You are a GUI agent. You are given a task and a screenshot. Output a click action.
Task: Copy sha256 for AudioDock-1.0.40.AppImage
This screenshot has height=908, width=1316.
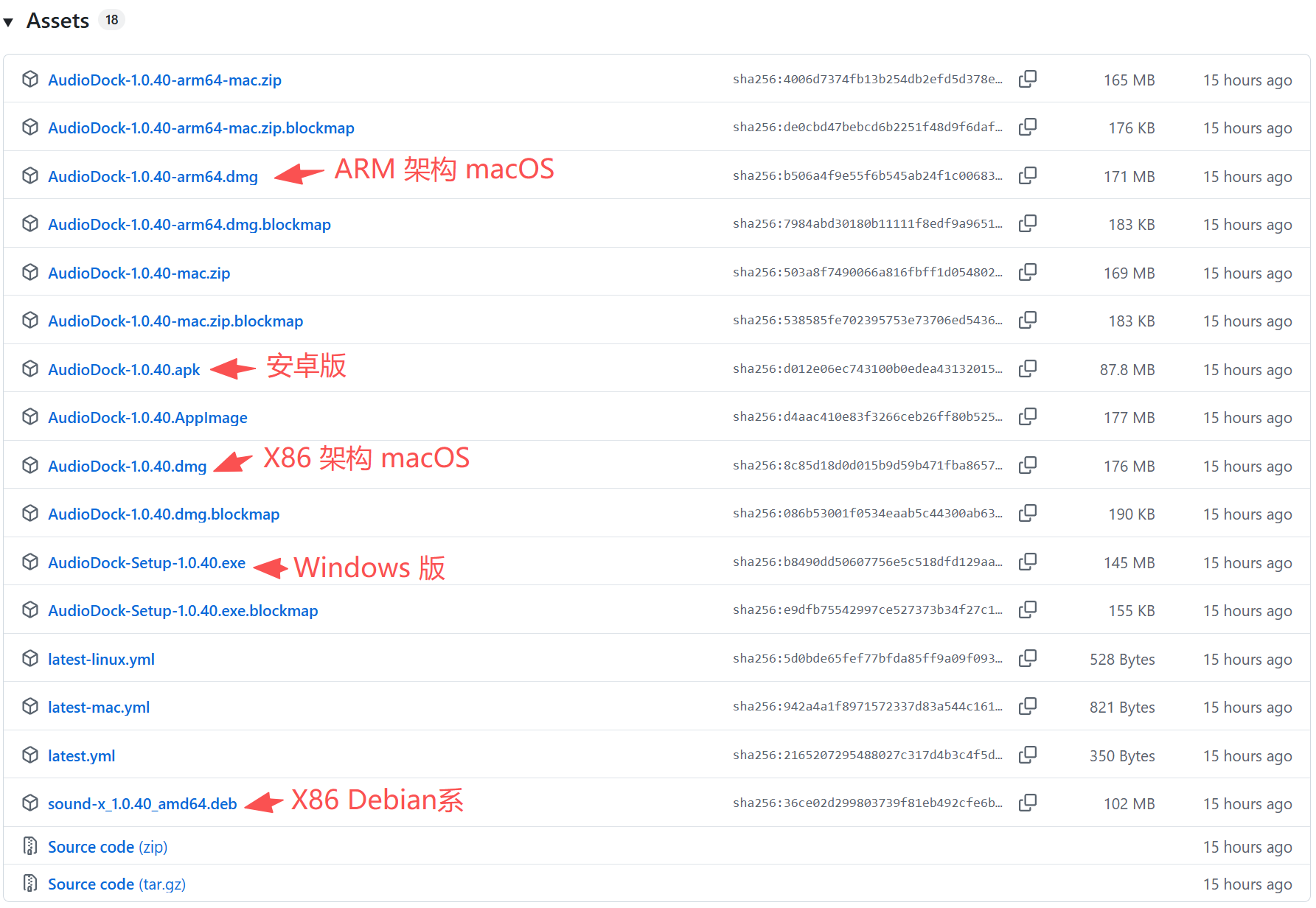tap(1027, 417)
